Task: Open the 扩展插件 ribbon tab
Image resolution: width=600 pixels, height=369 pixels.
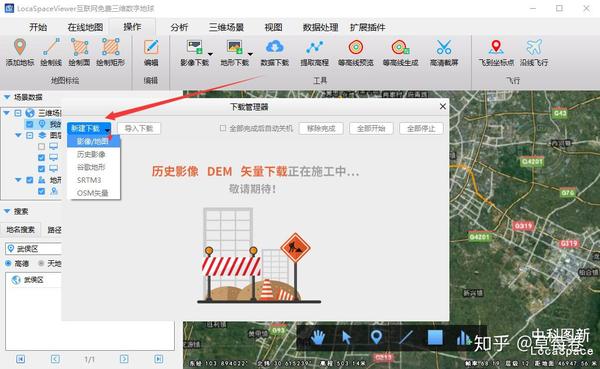Action: (x=367, y=27)
